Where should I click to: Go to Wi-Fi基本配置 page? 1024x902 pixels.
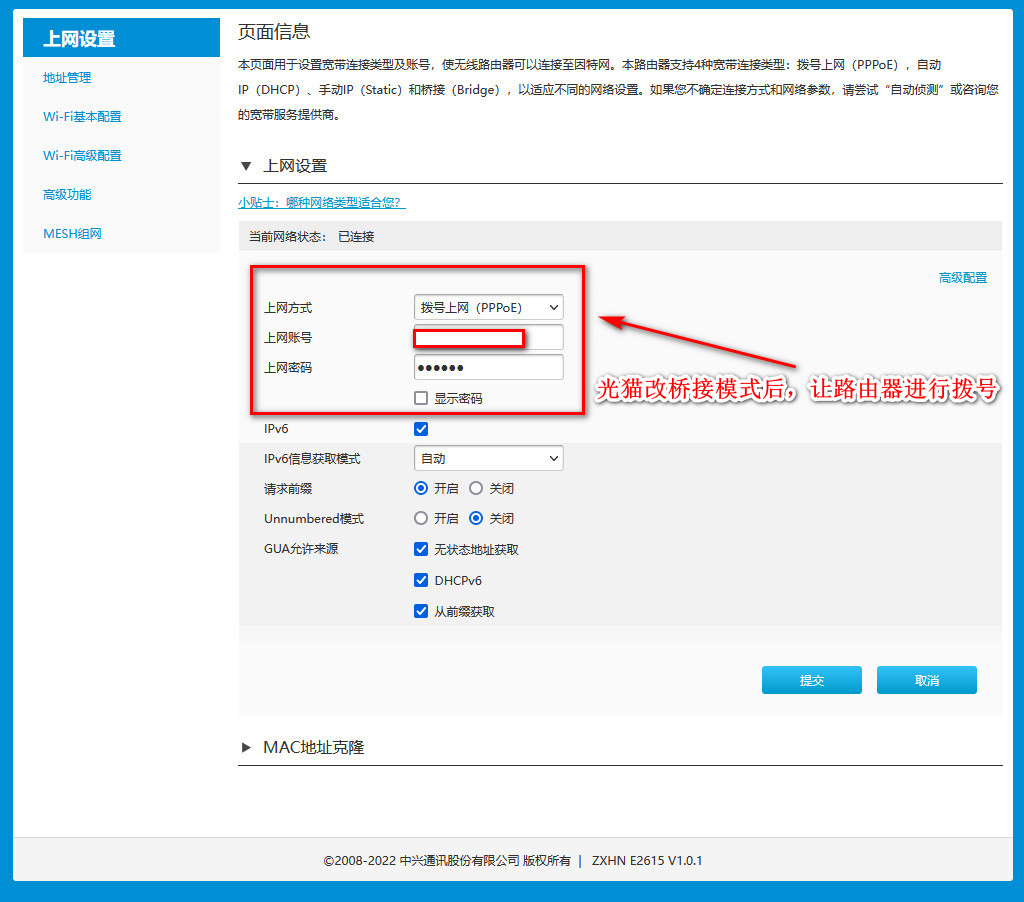[x=82, y=117]
